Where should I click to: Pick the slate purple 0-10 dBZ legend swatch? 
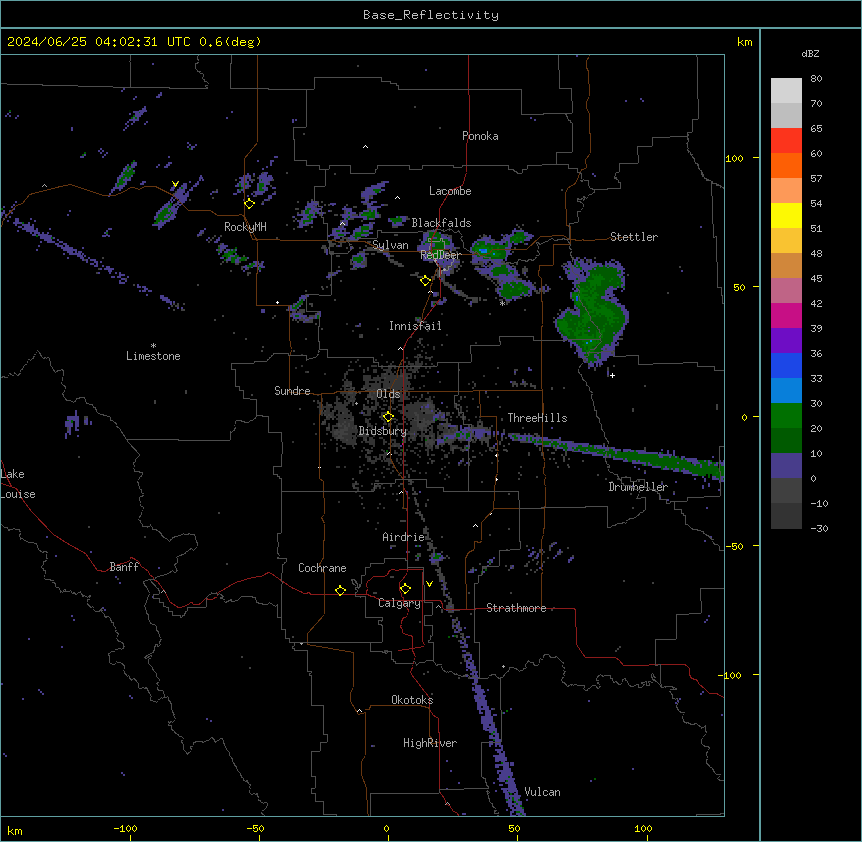click(786, 466)
